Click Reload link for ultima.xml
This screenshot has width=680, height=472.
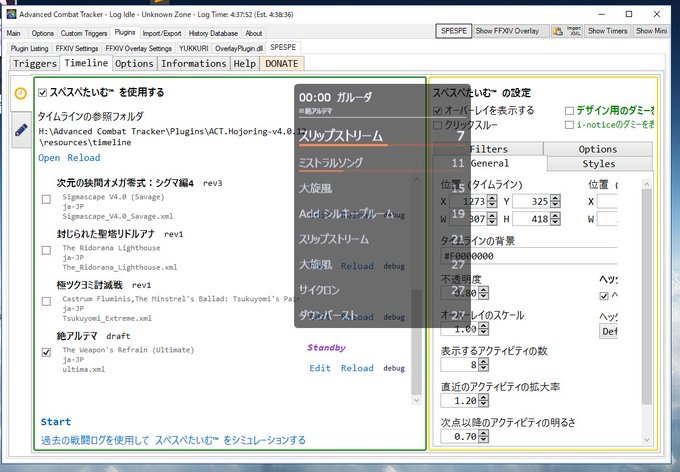coord(357,368)
